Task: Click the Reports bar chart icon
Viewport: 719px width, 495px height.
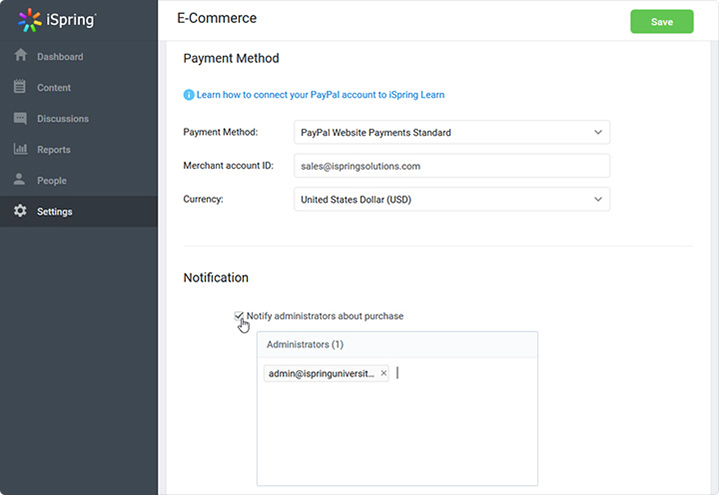Action: click(x=20, y=149)
